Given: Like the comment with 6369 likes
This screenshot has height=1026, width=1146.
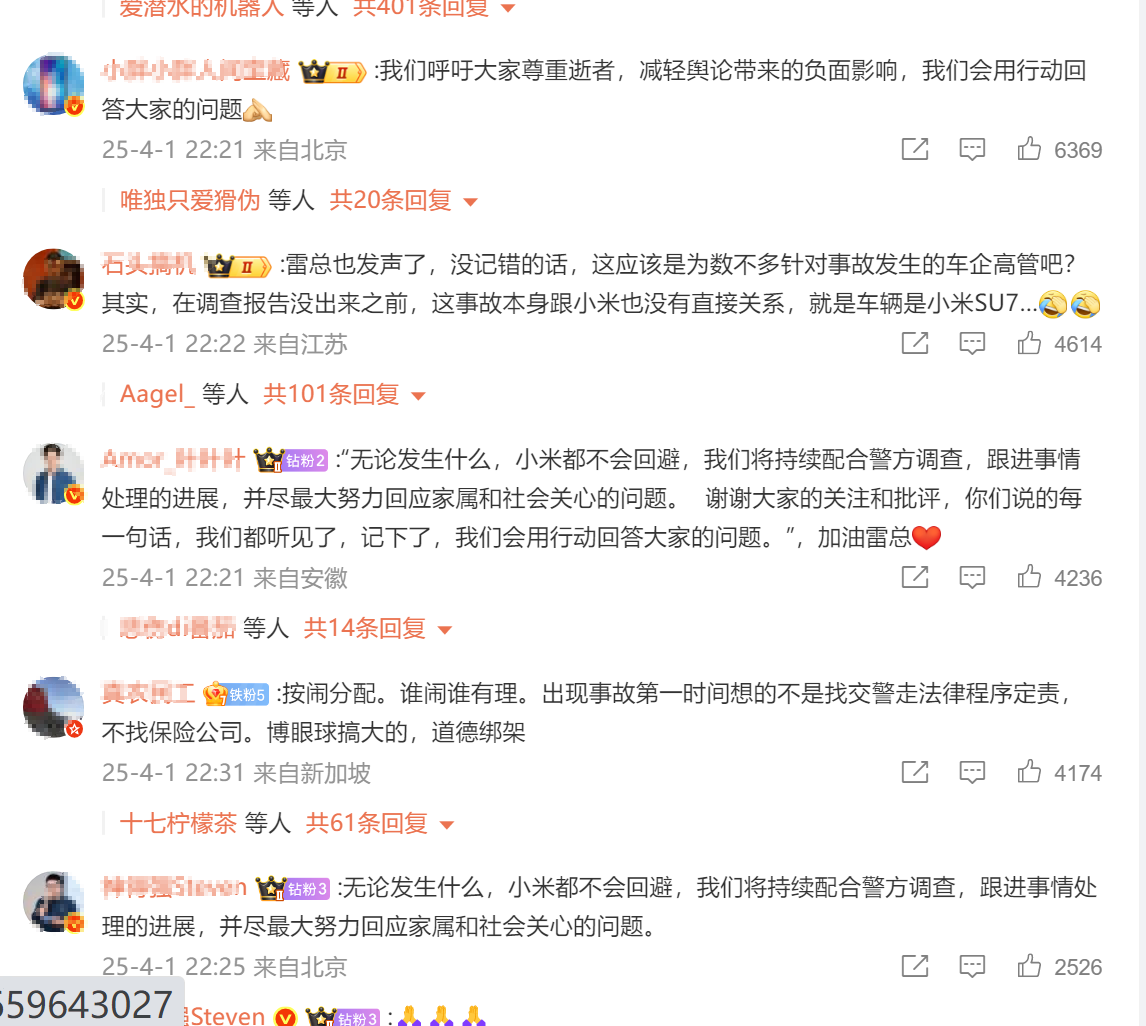Looking at the screenshot, I should point(1029,149).
